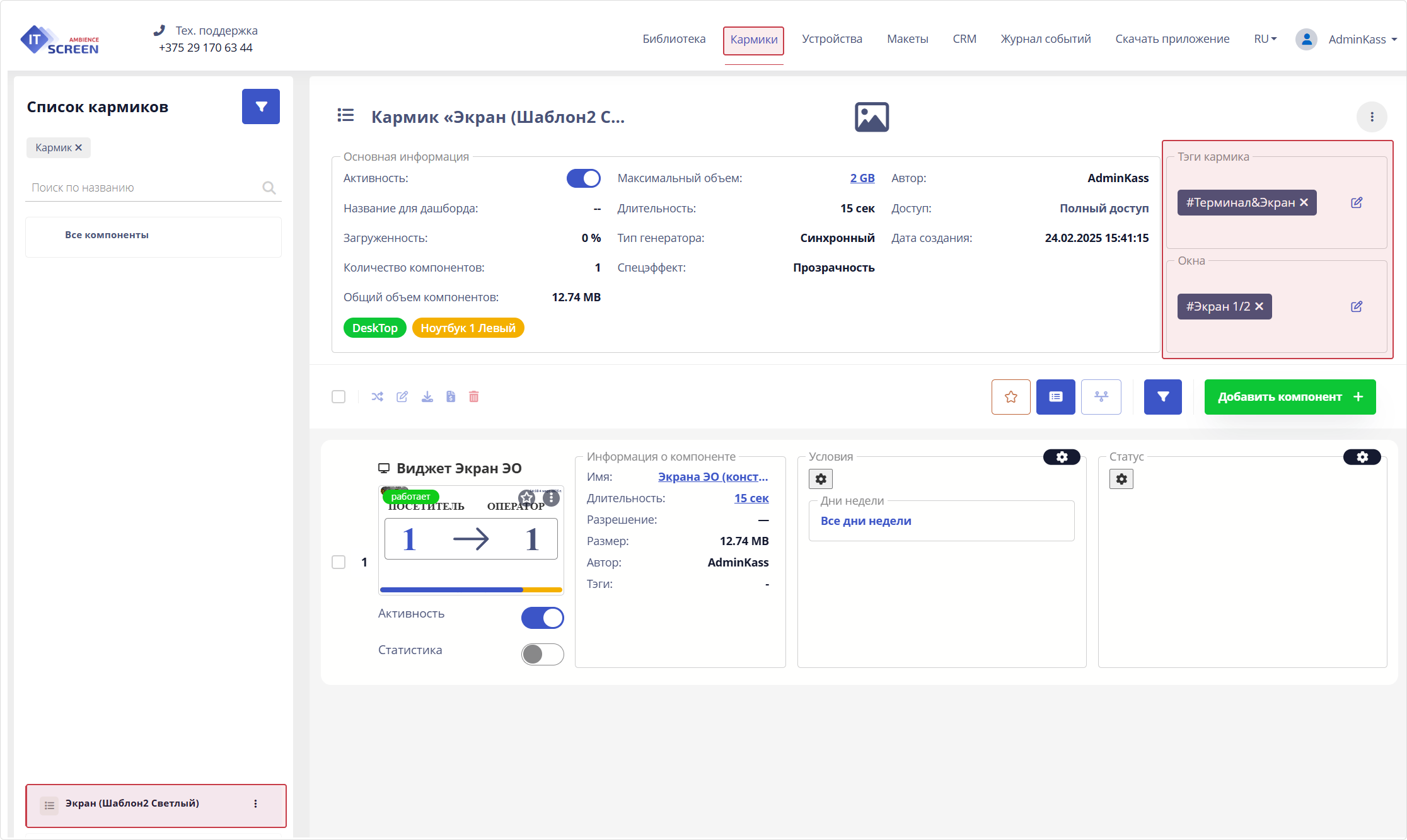Enable the Статистика toggle
Screen dimensions: 1407x840
pos(542,654)
